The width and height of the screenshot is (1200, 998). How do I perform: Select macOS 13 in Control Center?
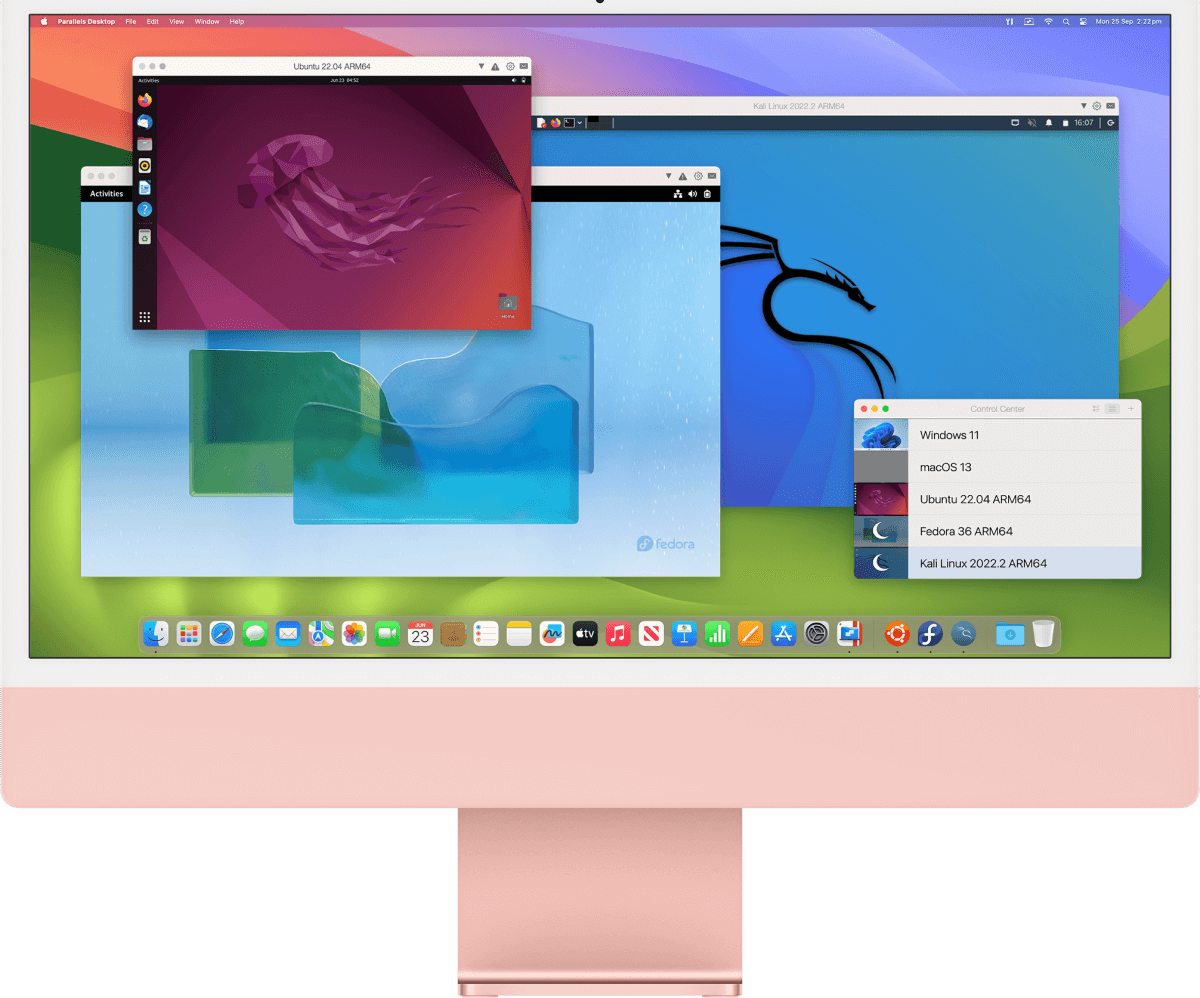[997, 467]
